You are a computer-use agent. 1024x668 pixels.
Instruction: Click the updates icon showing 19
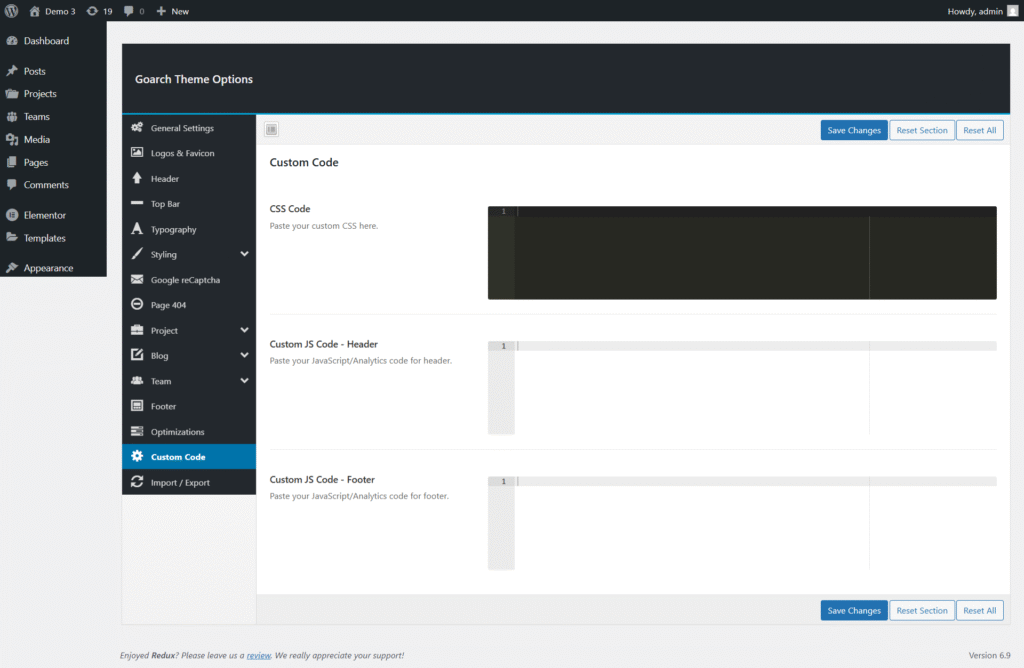[x=92, y=11]
